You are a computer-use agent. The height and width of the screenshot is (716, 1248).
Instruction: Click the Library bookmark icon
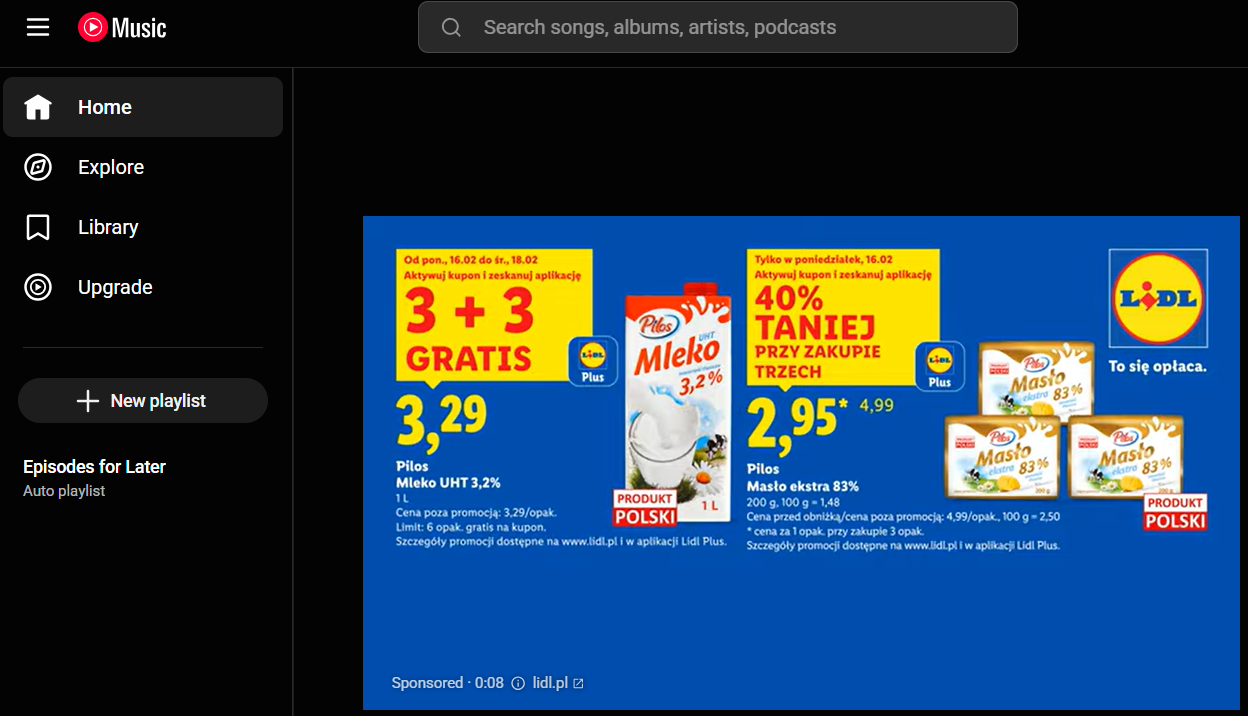[x=38, y=227]
